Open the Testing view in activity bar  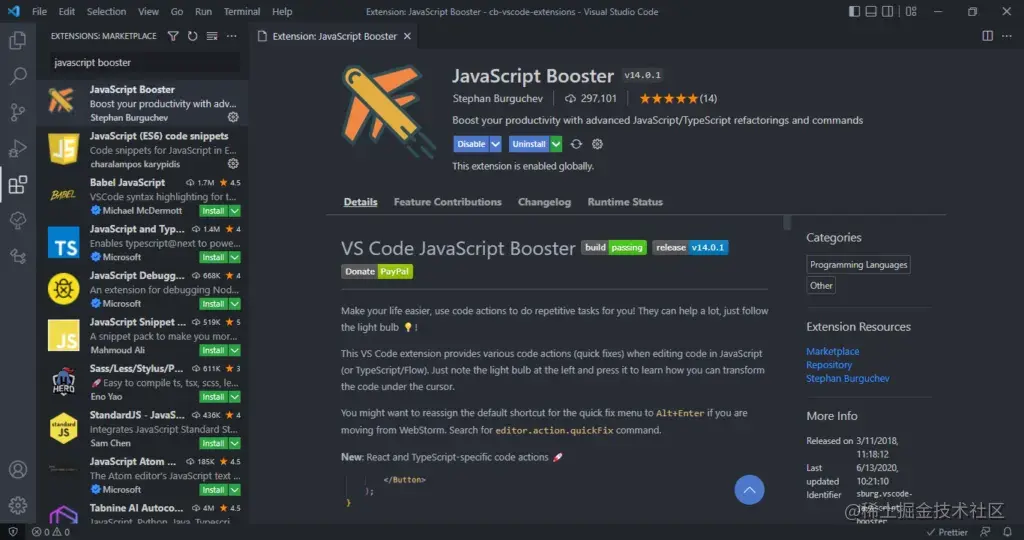point(18,220)
